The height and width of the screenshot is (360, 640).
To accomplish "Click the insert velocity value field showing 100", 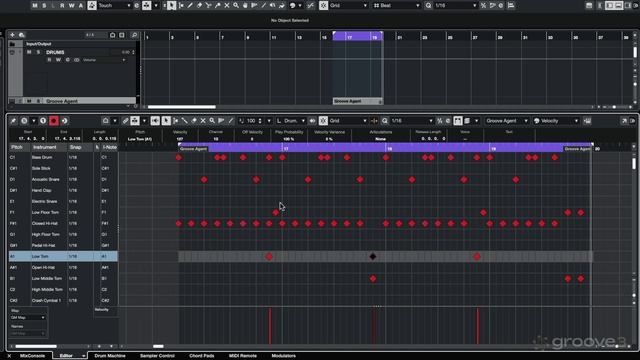I will pyautogui.click(x=251, y=121).
